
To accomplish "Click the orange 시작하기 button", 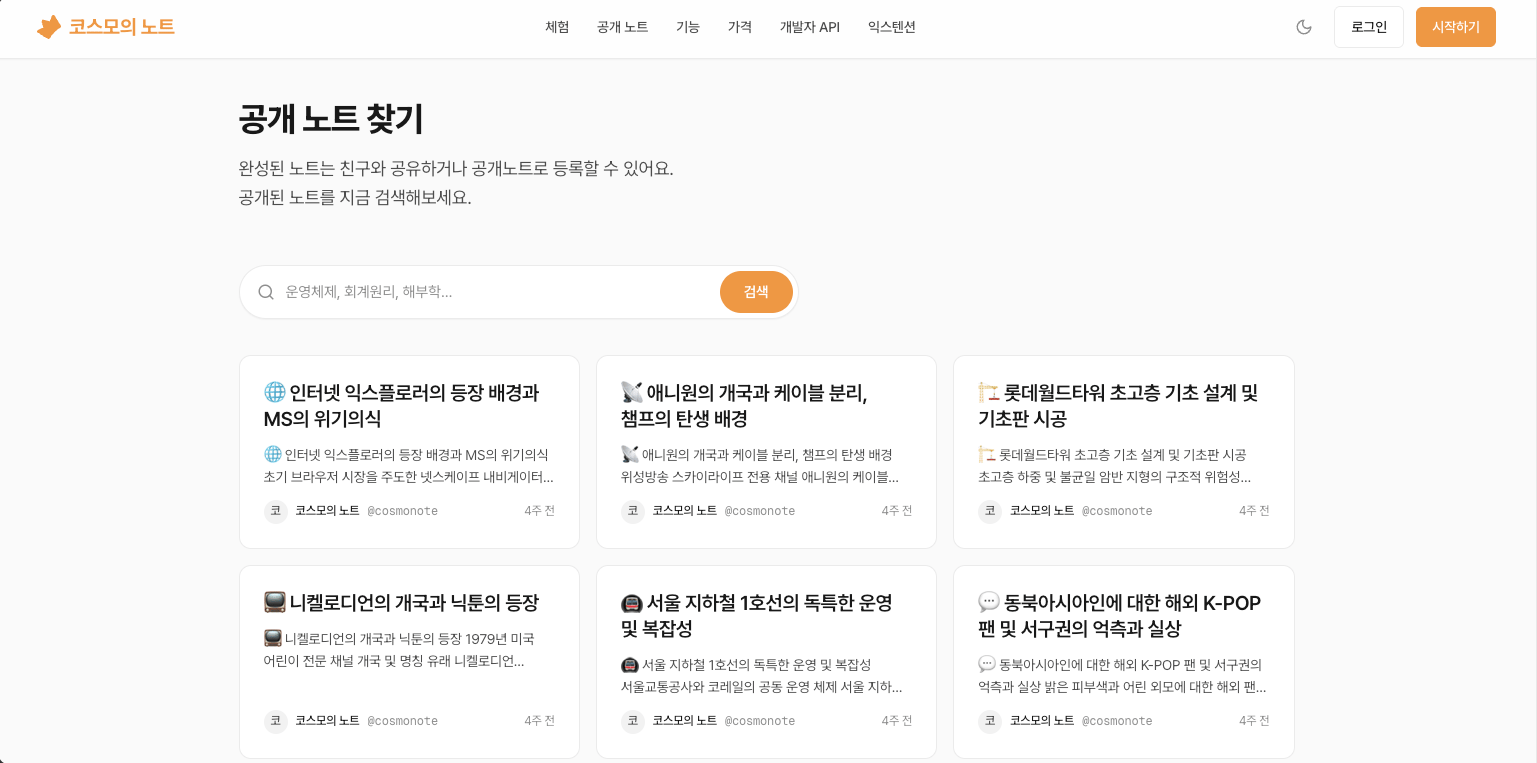I will 1456,27.
